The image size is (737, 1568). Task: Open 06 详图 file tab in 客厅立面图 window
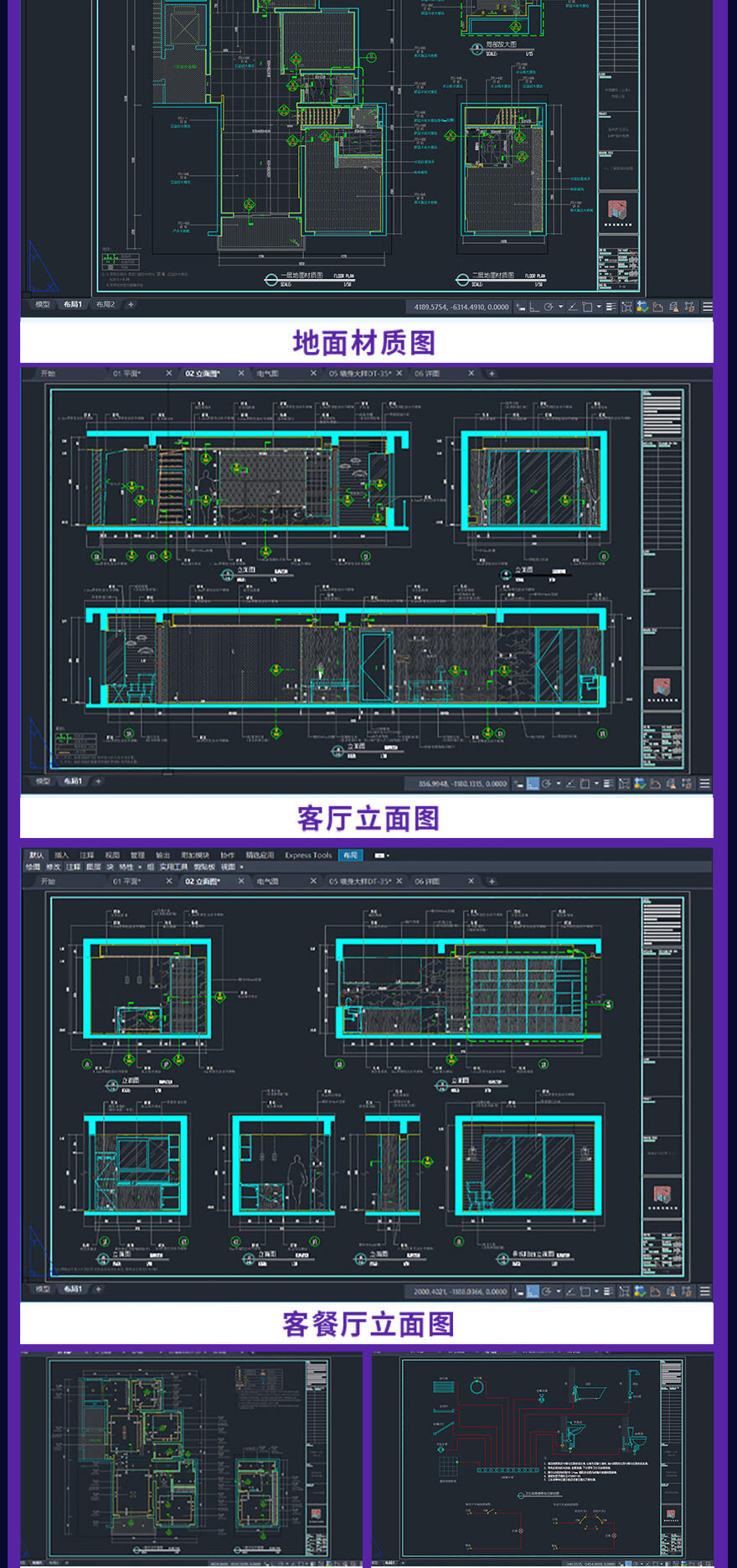[427, 374]
